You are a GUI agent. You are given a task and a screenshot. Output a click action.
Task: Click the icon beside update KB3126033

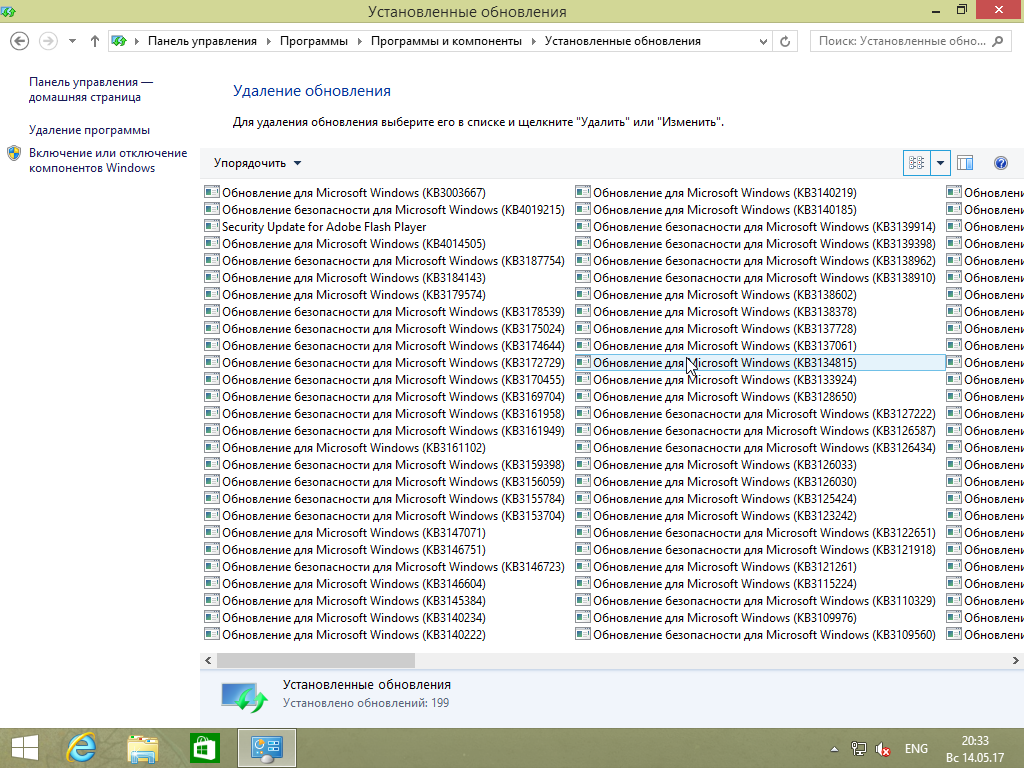(583, 464)
